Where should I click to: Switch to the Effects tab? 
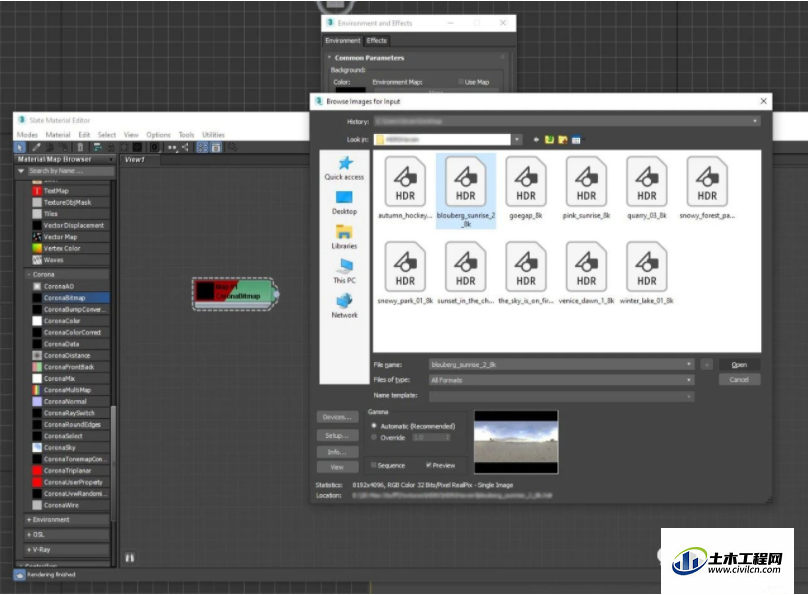pos(377,41)
